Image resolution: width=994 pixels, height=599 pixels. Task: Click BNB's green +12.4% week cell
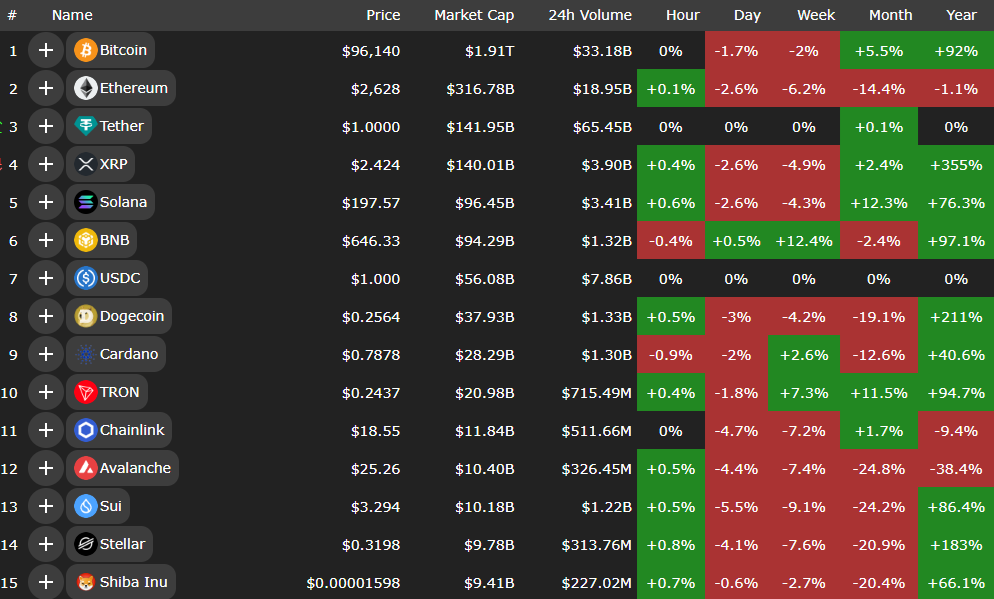tap(804, 240)
